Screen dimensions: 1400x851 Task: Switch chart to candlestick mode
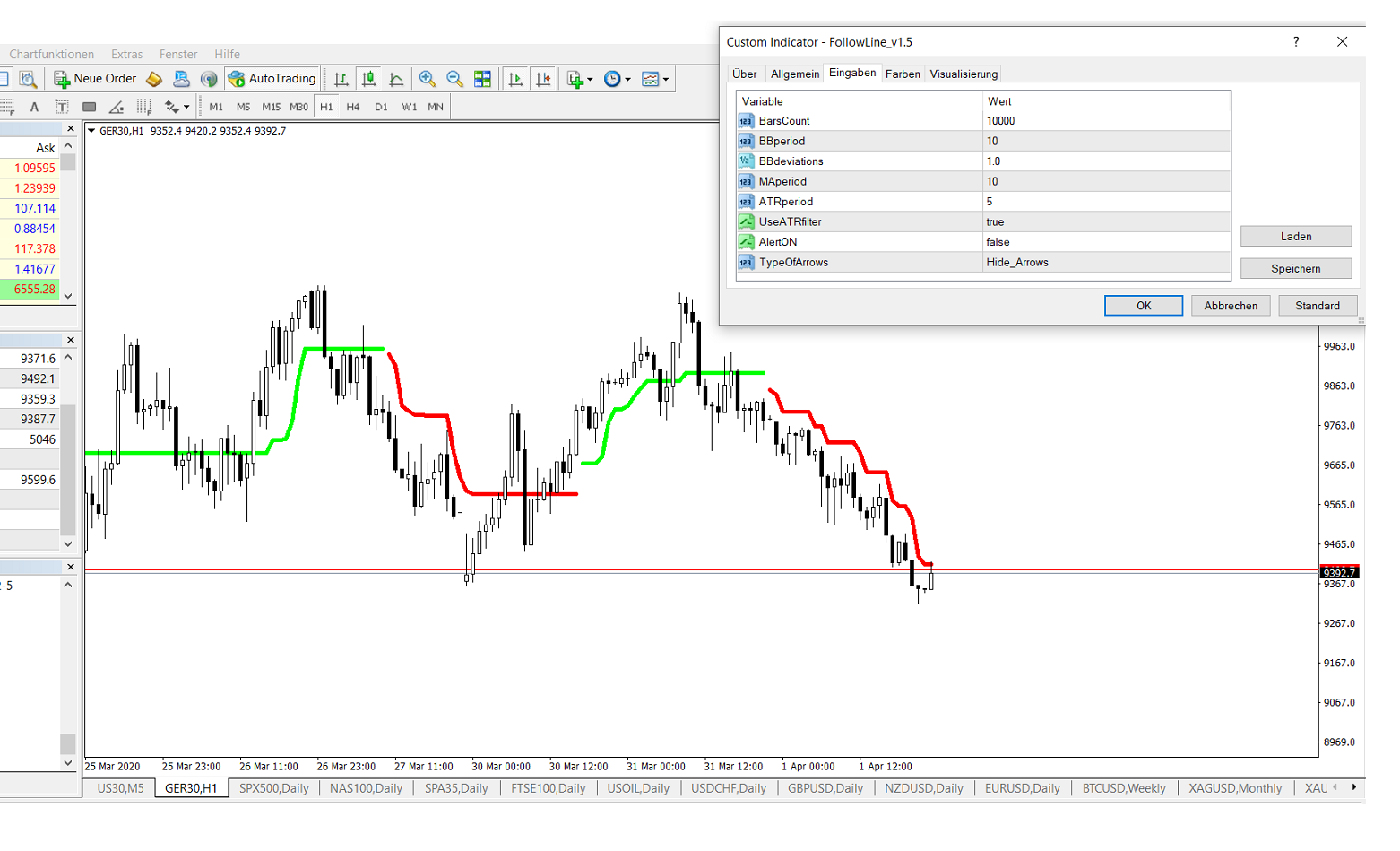coord(368,79)
